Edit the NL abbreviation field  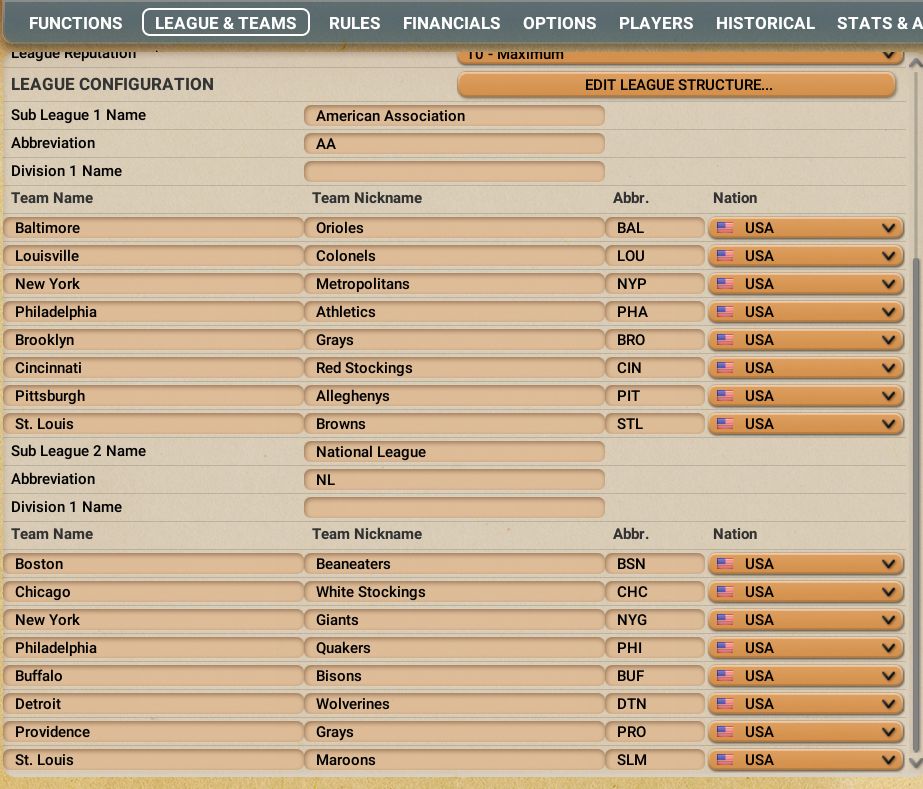(x=454, y=480)
